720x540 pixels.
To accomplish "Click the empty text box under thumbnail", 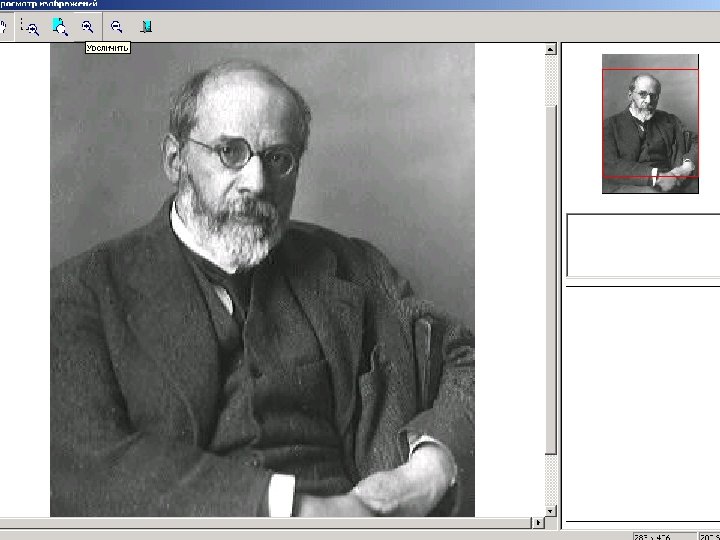I will 643,246.
